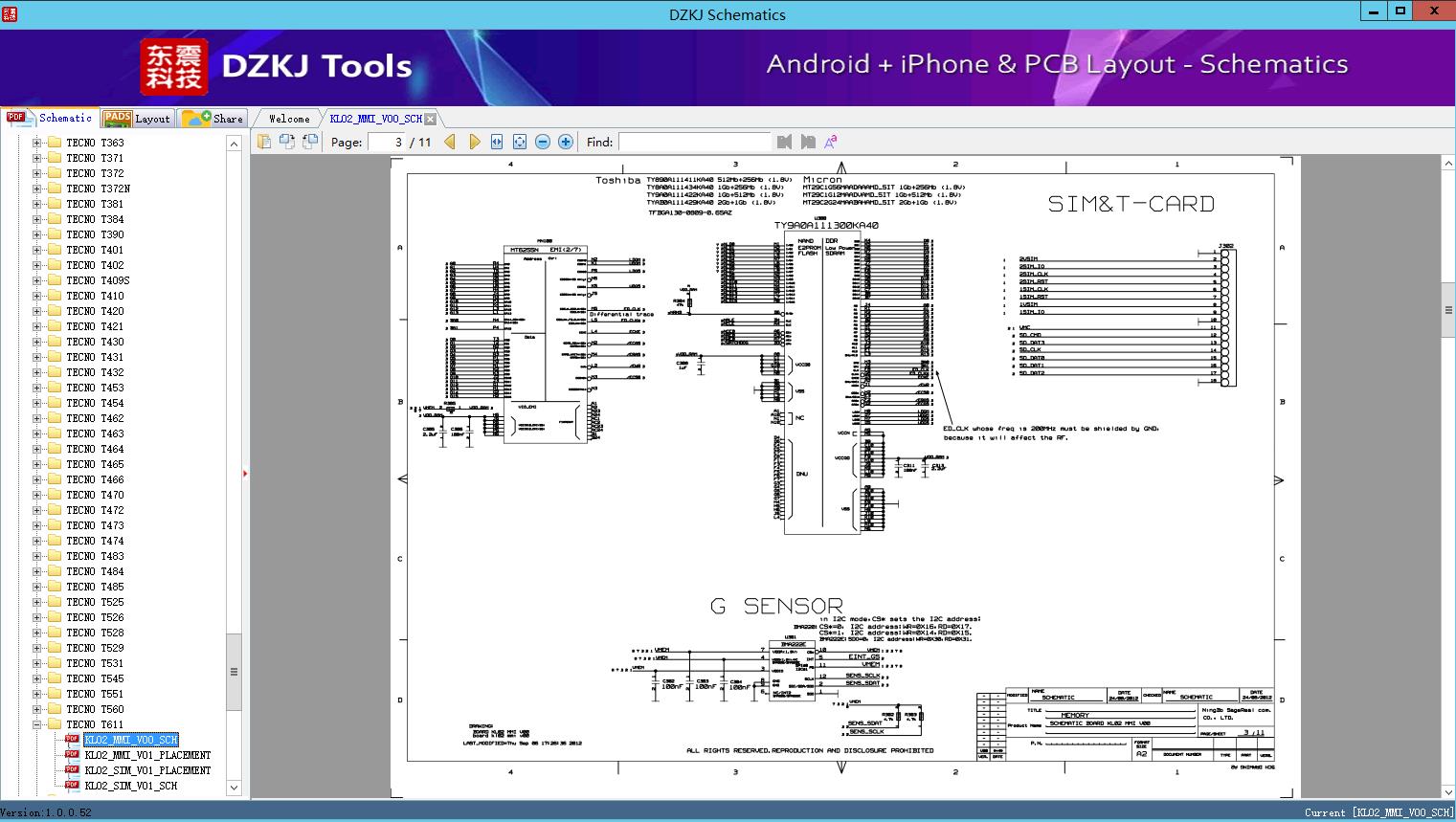The image size is (1456, 822).
Task: Click TECNO T531 folder icon
Action: (54, 663)
